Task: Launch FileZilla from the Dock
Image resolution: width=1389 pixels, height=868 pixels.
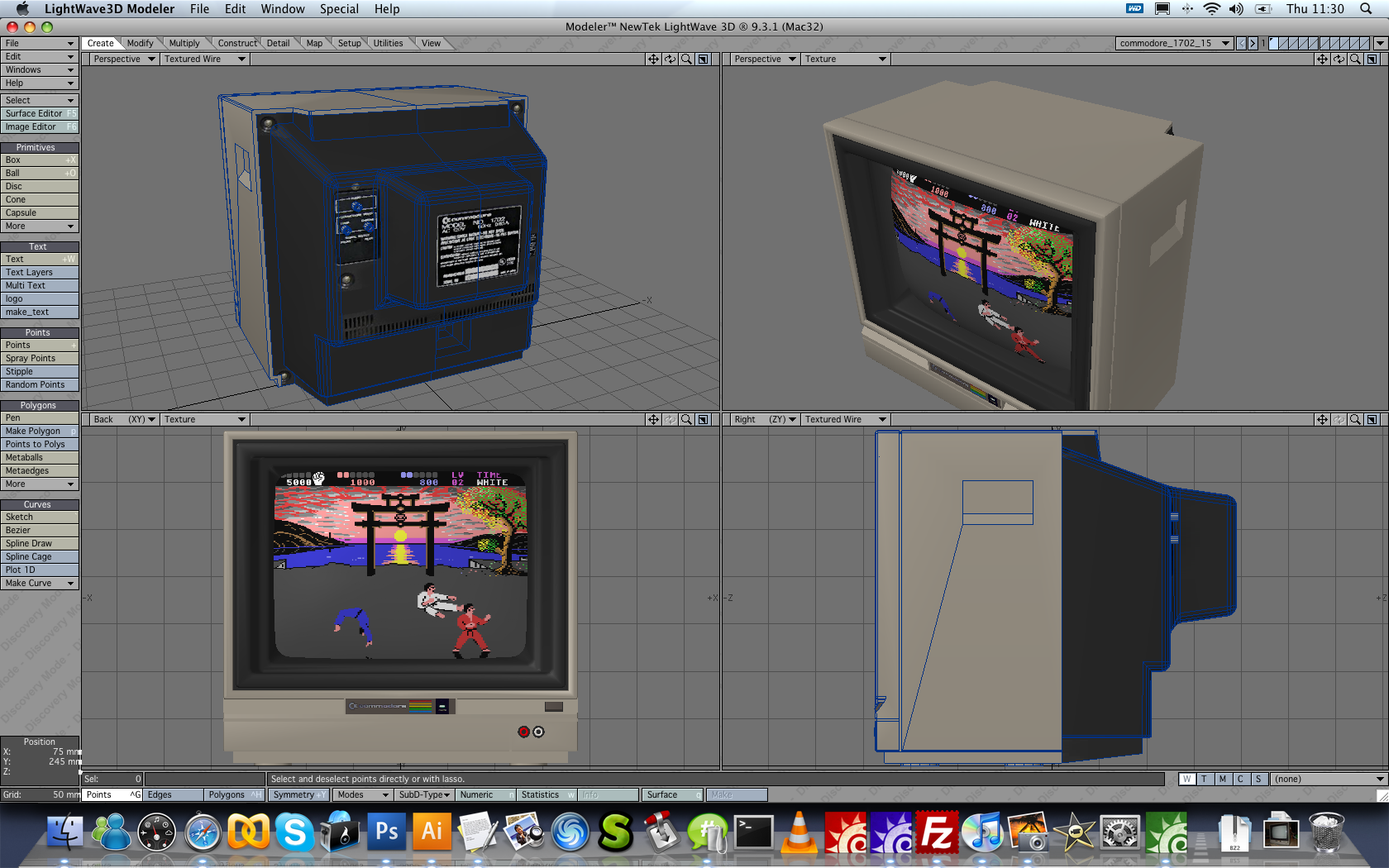Action: click(x=938, y=832)
